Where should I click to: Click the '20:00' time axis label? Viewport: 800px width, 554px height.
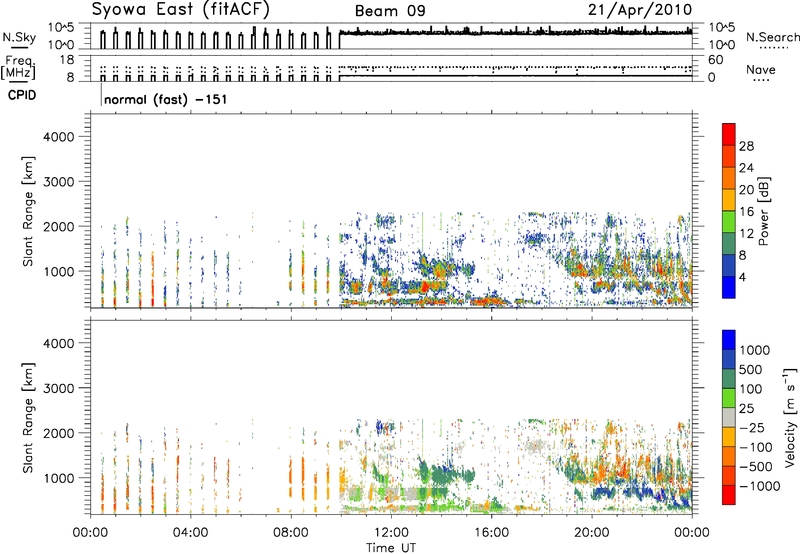click(x=592, y=533)
